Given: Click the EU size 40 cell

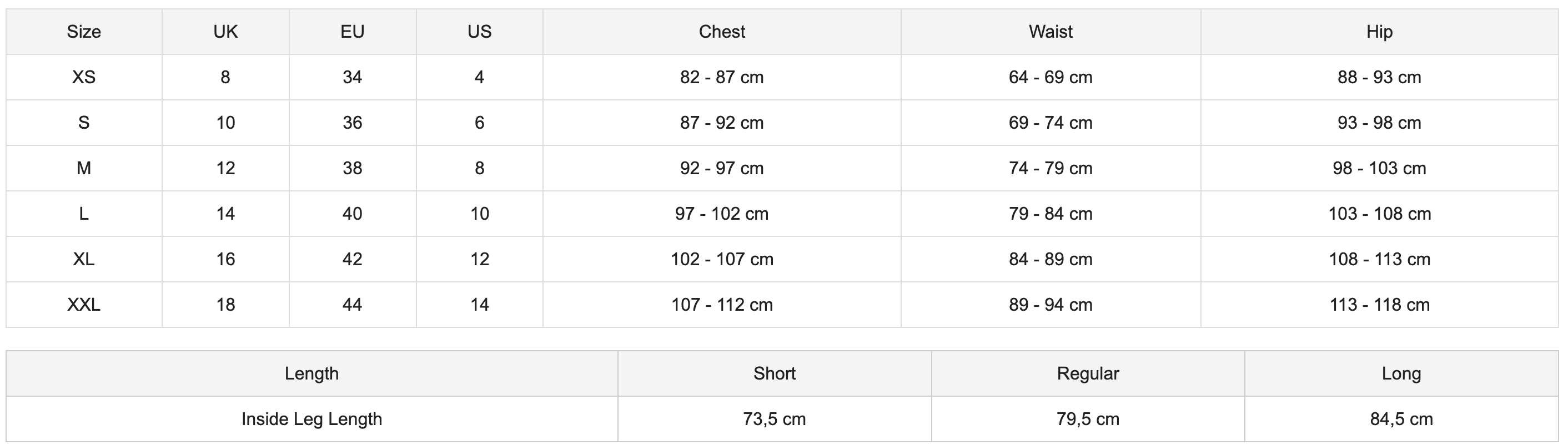Looking at the screenshot, I should (353, 214).
